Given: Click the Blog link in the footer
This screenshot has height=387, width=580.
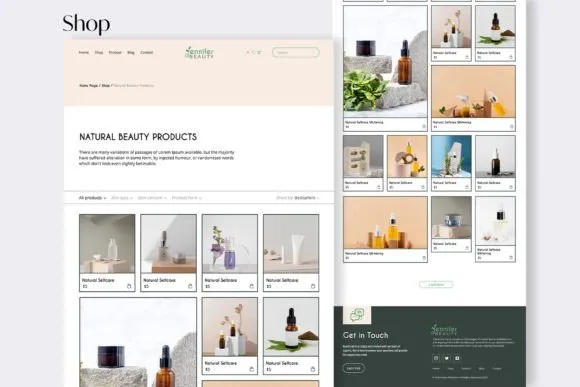Looking at the screenshot, I should [x=481, y=369].
